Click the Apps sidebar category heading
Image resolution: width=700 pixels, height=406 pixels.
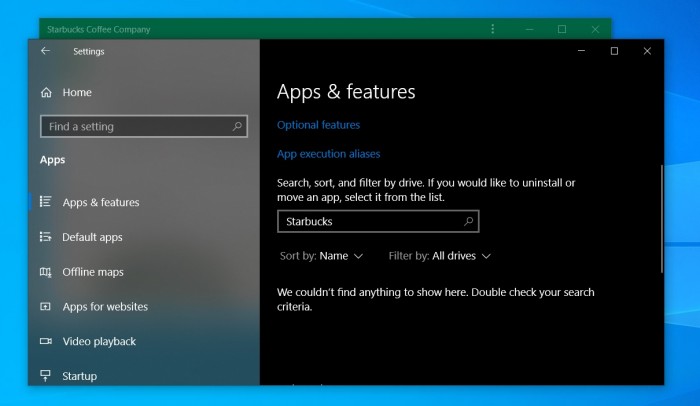[52, 160]
